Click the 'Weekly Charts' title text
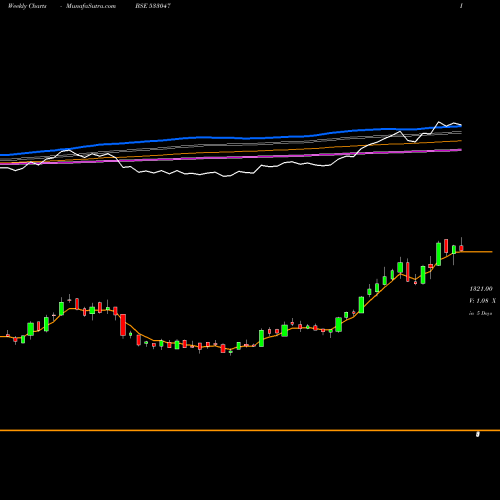 point(27,6)
